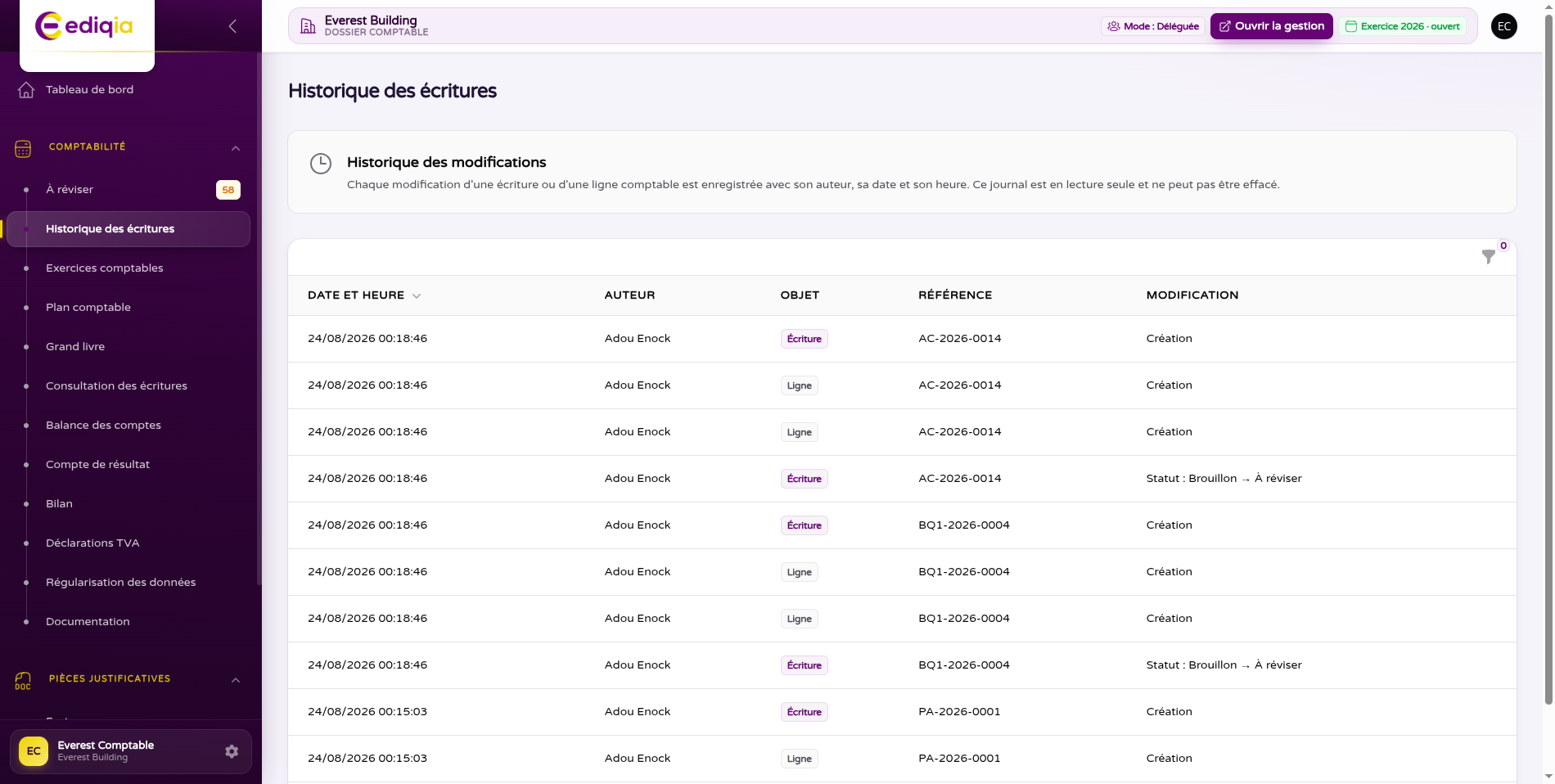Click Statut Brouillon → À réviser for AC-2026-0014
Image resolution: width=1555 pixels, height=784 pixels.
1224,479
